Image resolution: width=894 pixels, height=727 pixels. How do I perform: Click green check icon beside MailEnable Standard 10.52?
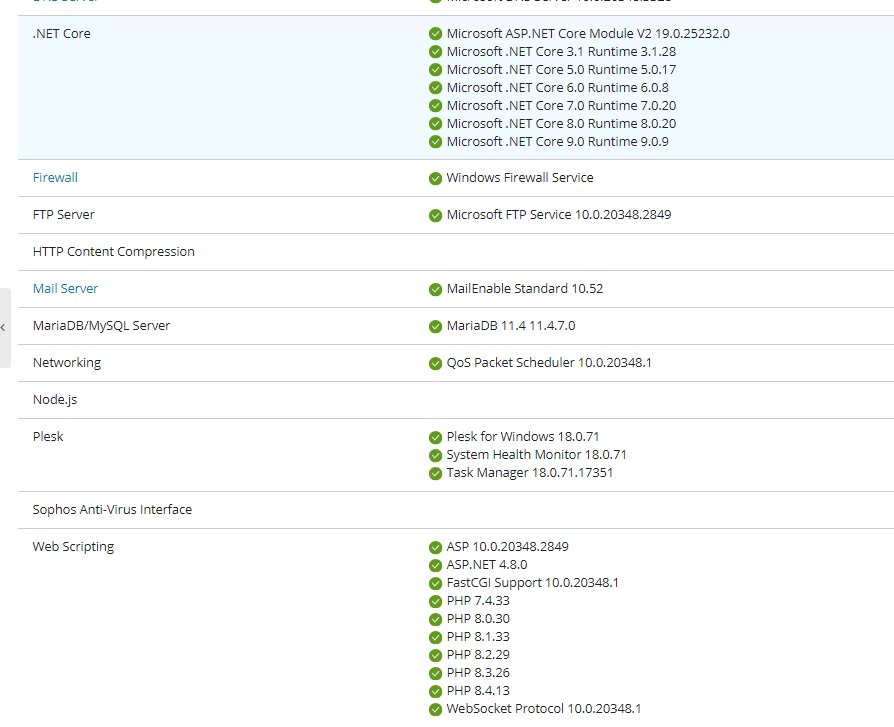click(x=435, y=289)
